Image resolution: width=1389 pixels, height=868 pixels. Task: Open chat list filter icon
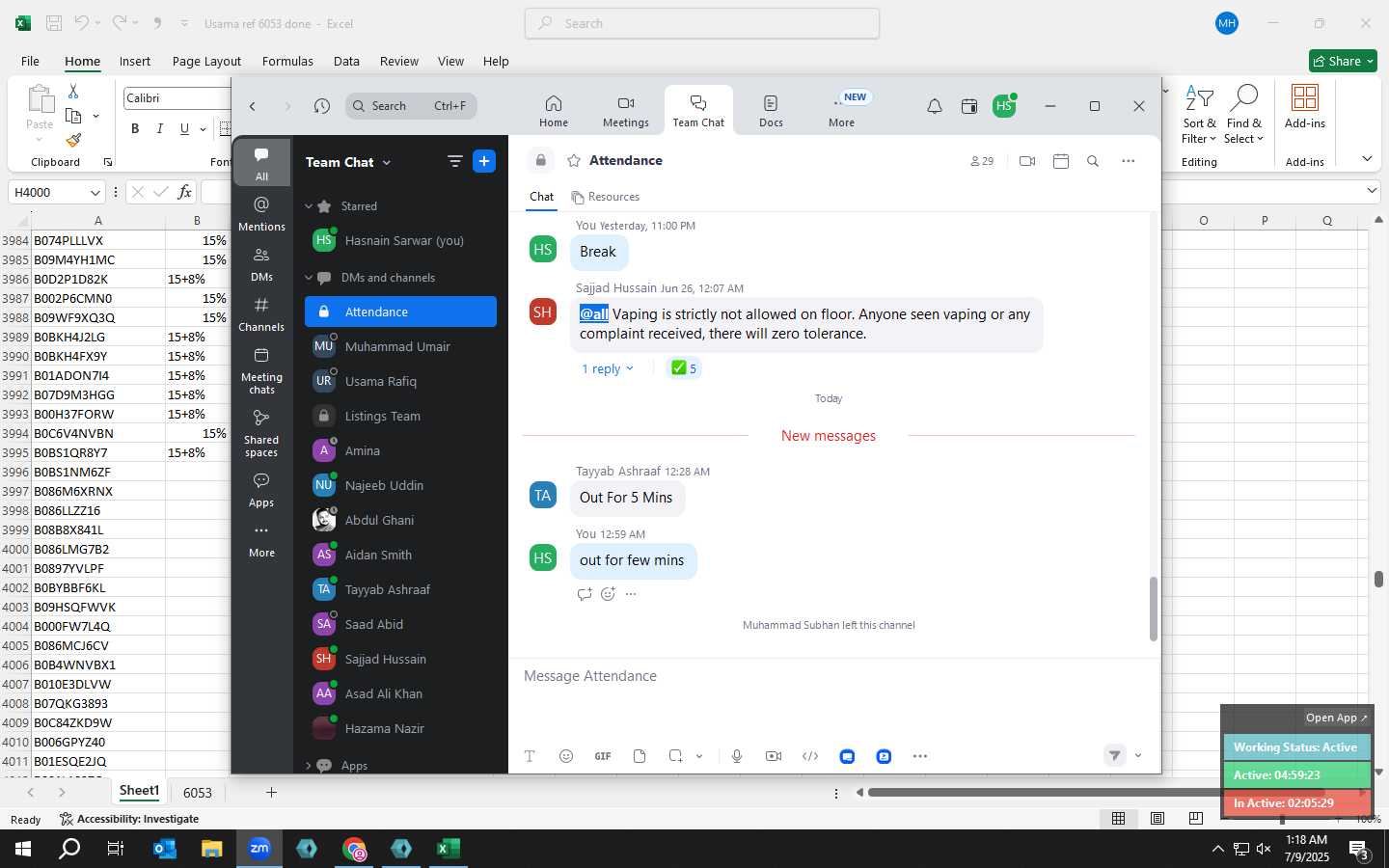tap(455, 161)
